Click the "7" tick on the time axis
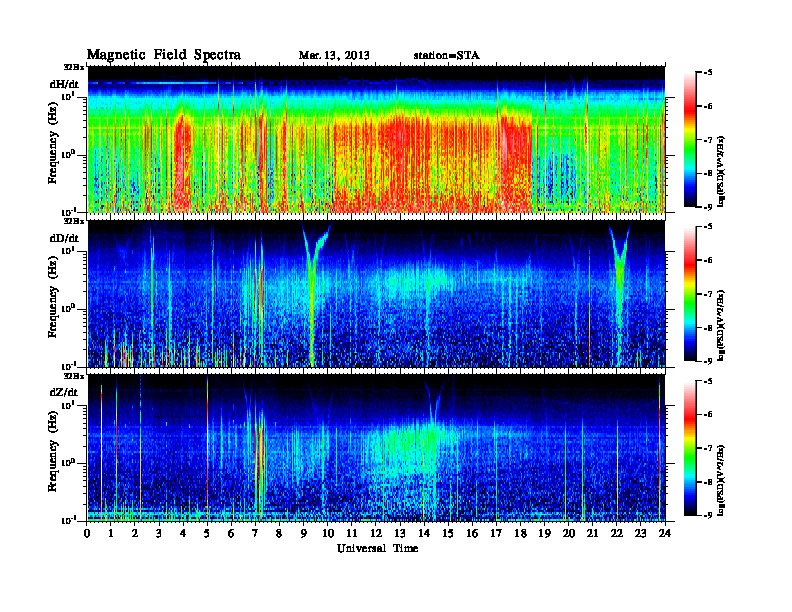This screenshot has height=612, width=792. (256, 533)
